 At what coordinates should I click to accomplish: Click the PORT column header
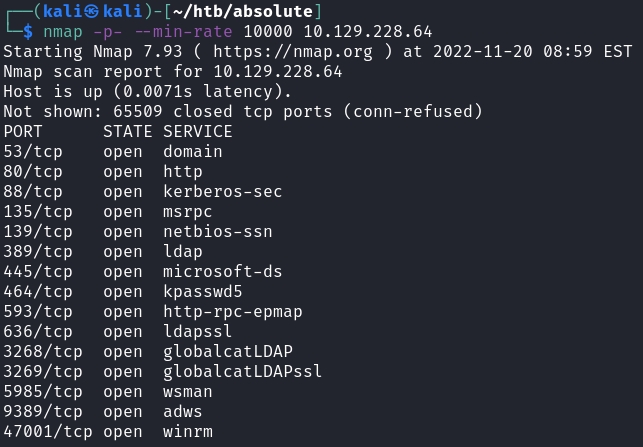[23, 131]
